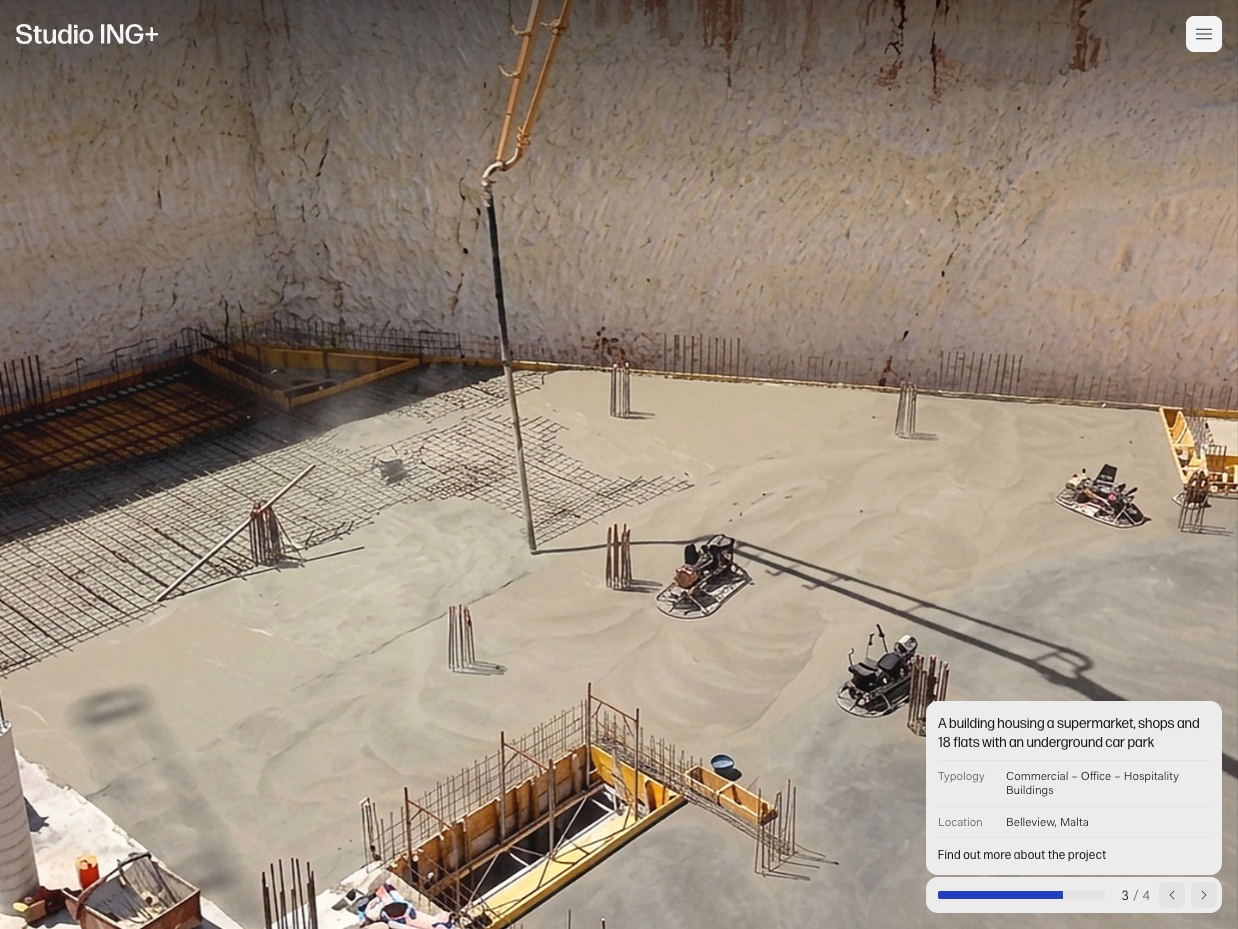Viewport: 1238px width, 929px height.
Task: Click the 'Location' row label
Action: 960,822
